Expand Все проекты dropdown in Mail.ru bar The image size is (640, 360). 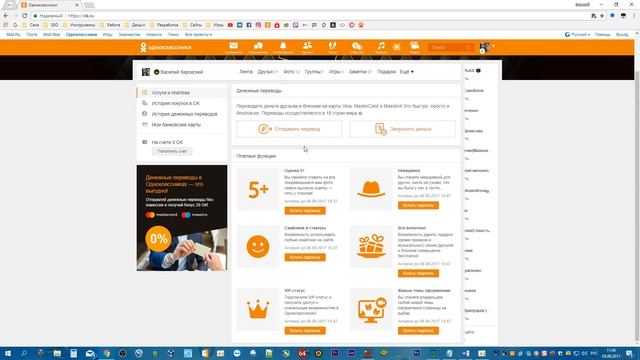point(198,35)
